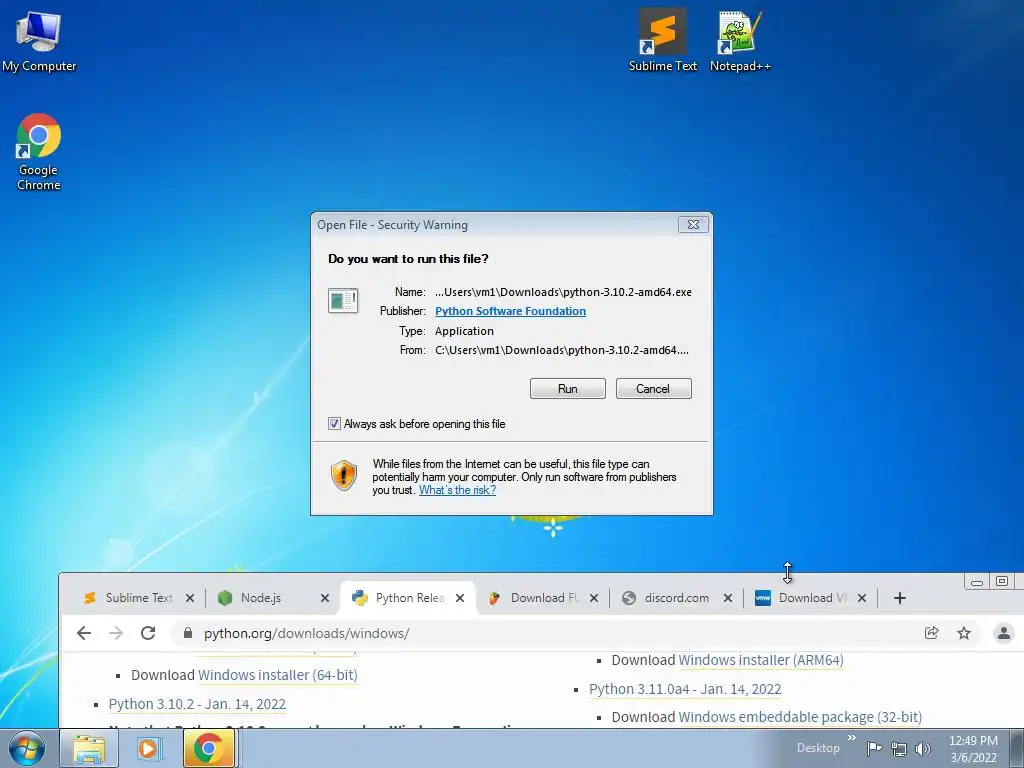The width and height of the screenshot is (1024, 768).
Task: Open a new Chrome tab
Action: click(x=899, y=598)
